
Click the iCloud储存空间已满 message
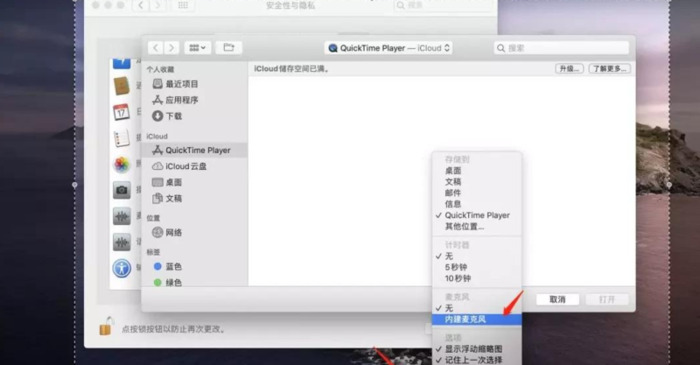coord(292,69)
